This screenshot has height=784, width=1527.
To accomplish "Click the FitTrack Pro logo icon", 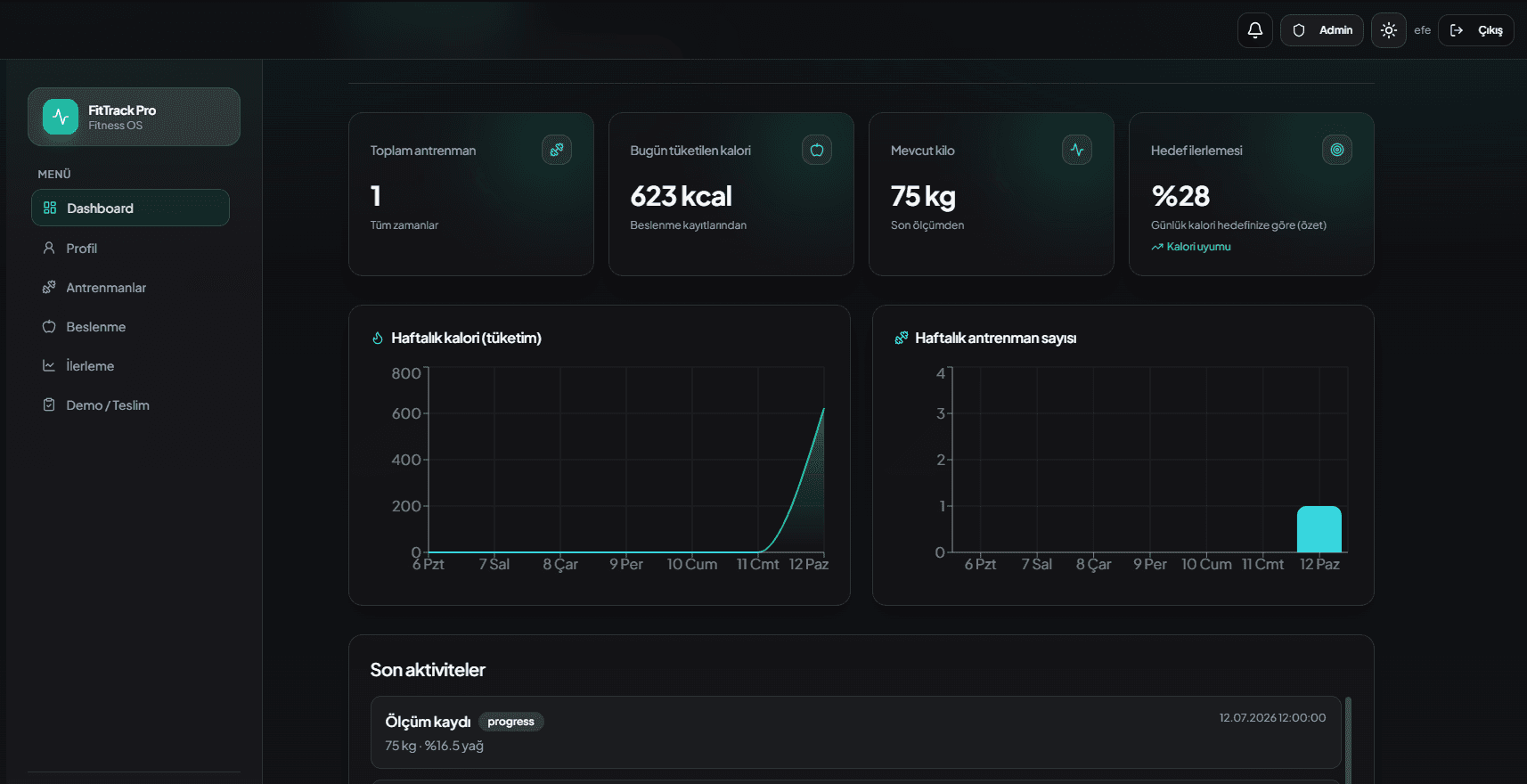I will (61, 117).
